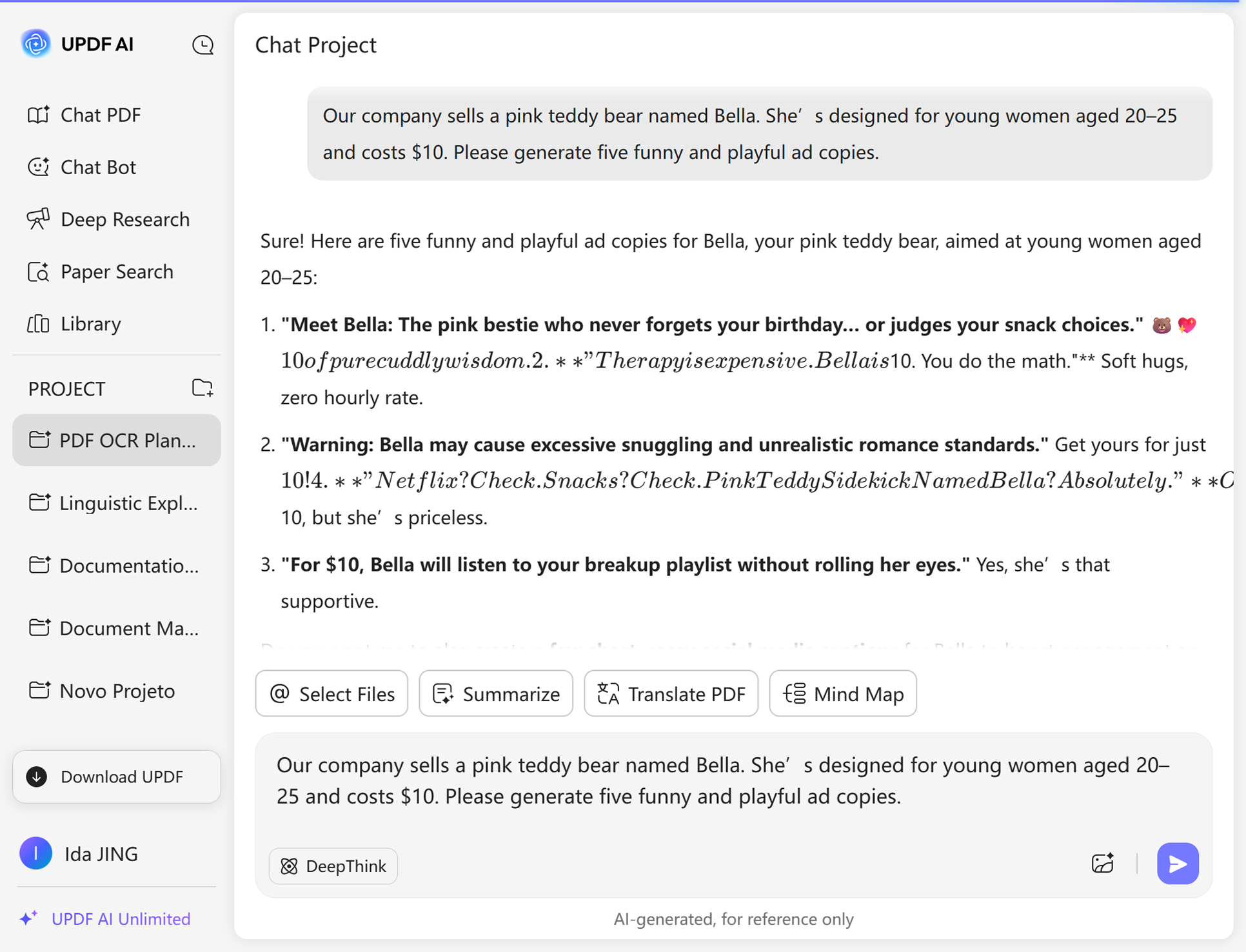Open Linguistic Expl... project
The height and width of the screenshot is (952, 1246).
(117, 503)
